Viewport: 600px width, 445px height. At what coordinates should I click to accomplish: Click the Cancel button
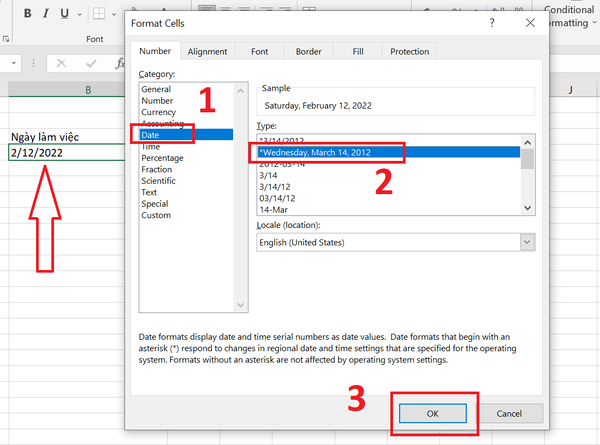click(x=509, y=414)
